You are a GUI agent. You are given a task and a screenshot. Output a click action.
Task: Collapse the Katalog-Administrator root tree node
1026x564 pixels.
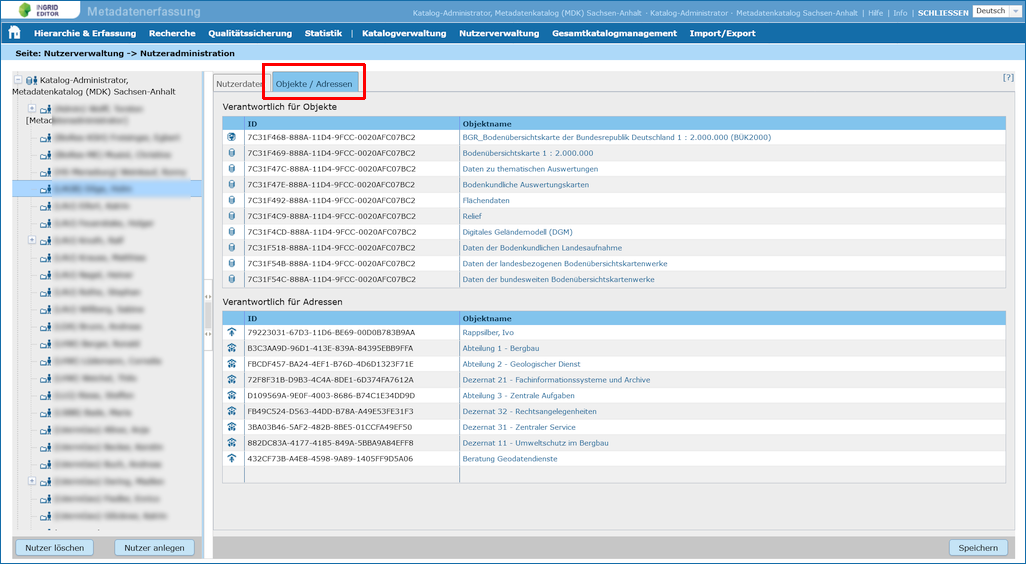18,80
